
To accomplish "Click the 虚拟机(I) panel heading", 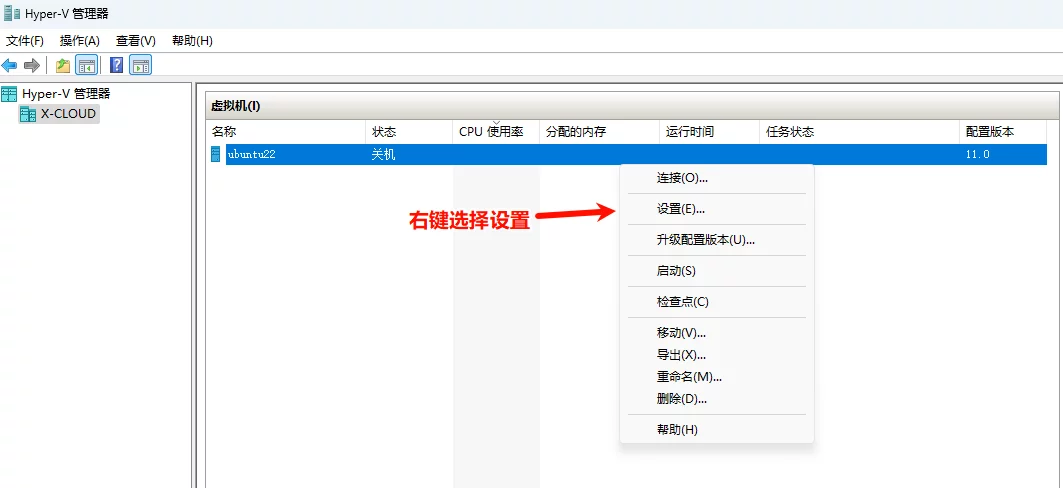I will tap(236, 106).
